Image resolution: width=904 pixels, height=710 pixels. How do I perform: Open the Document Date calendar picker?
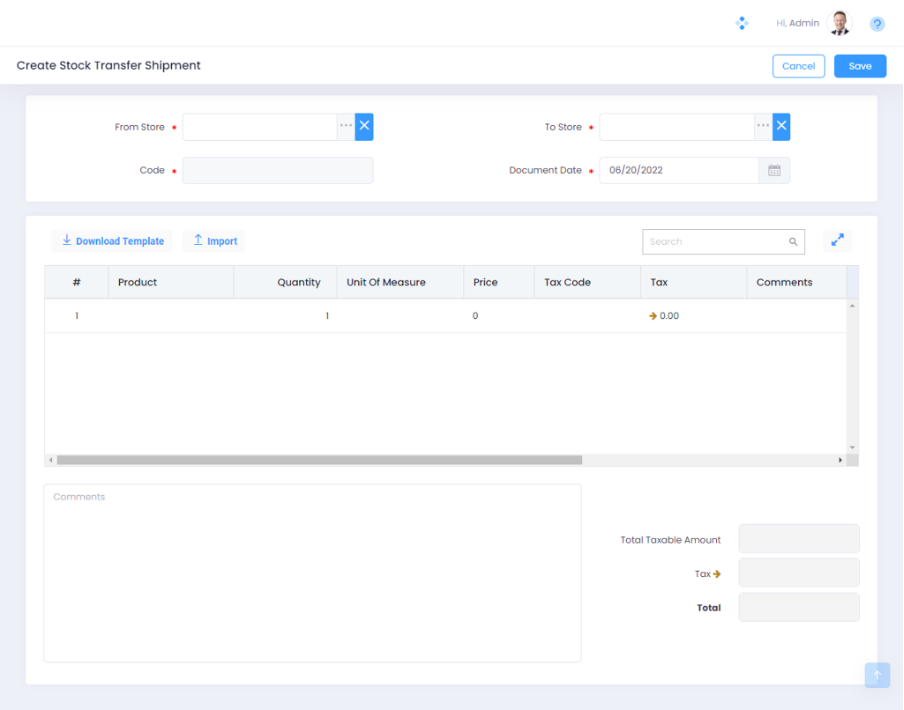click(x=774, y=170)
